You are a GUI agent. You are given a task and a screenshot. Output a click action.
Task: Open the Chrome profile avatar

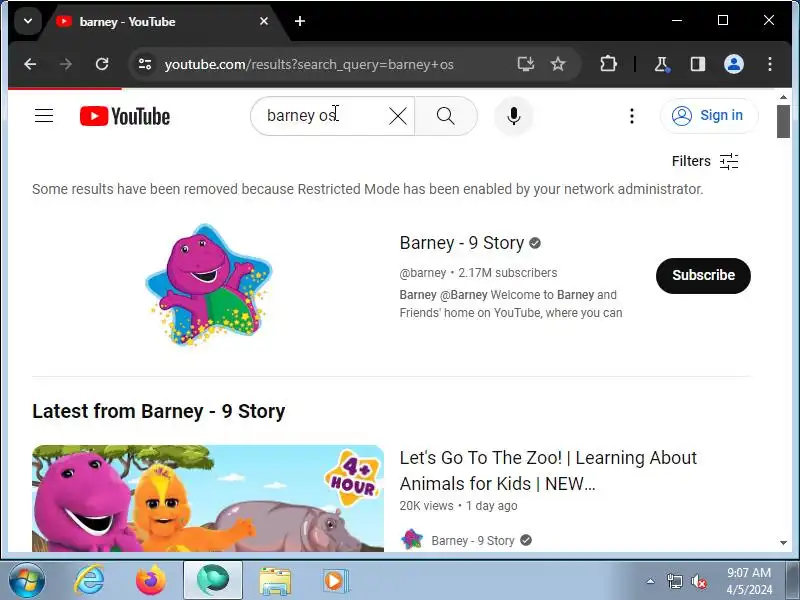734,64
